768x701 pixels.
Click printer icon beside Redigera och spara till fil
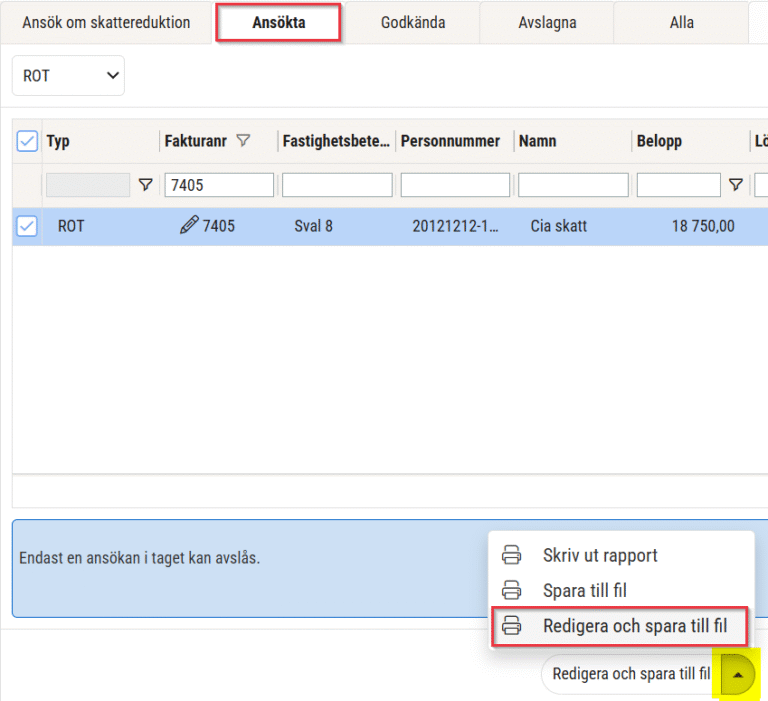coord(512,627)
